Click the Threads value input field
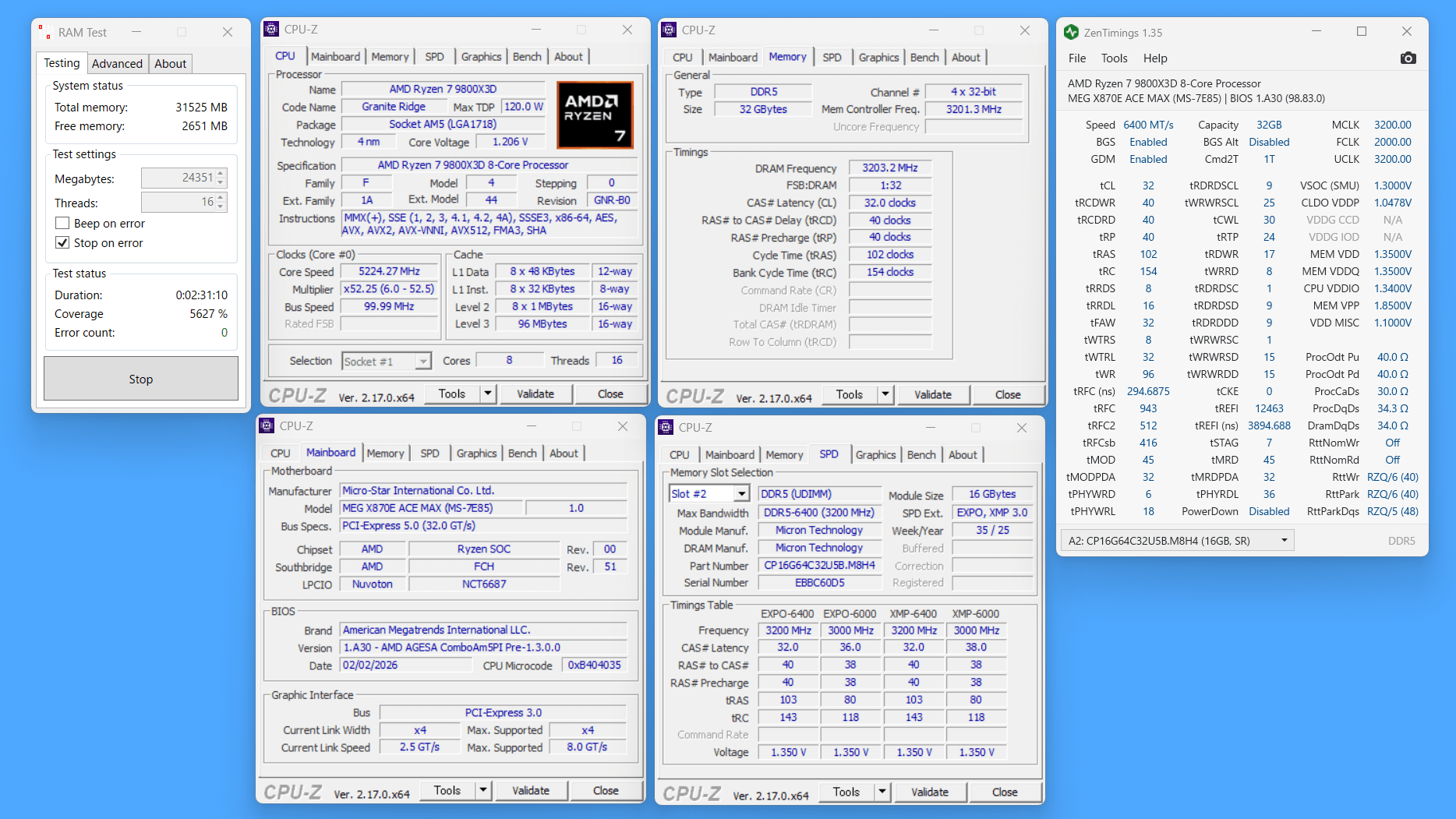The image size is (1456, 819). (178, 203)
